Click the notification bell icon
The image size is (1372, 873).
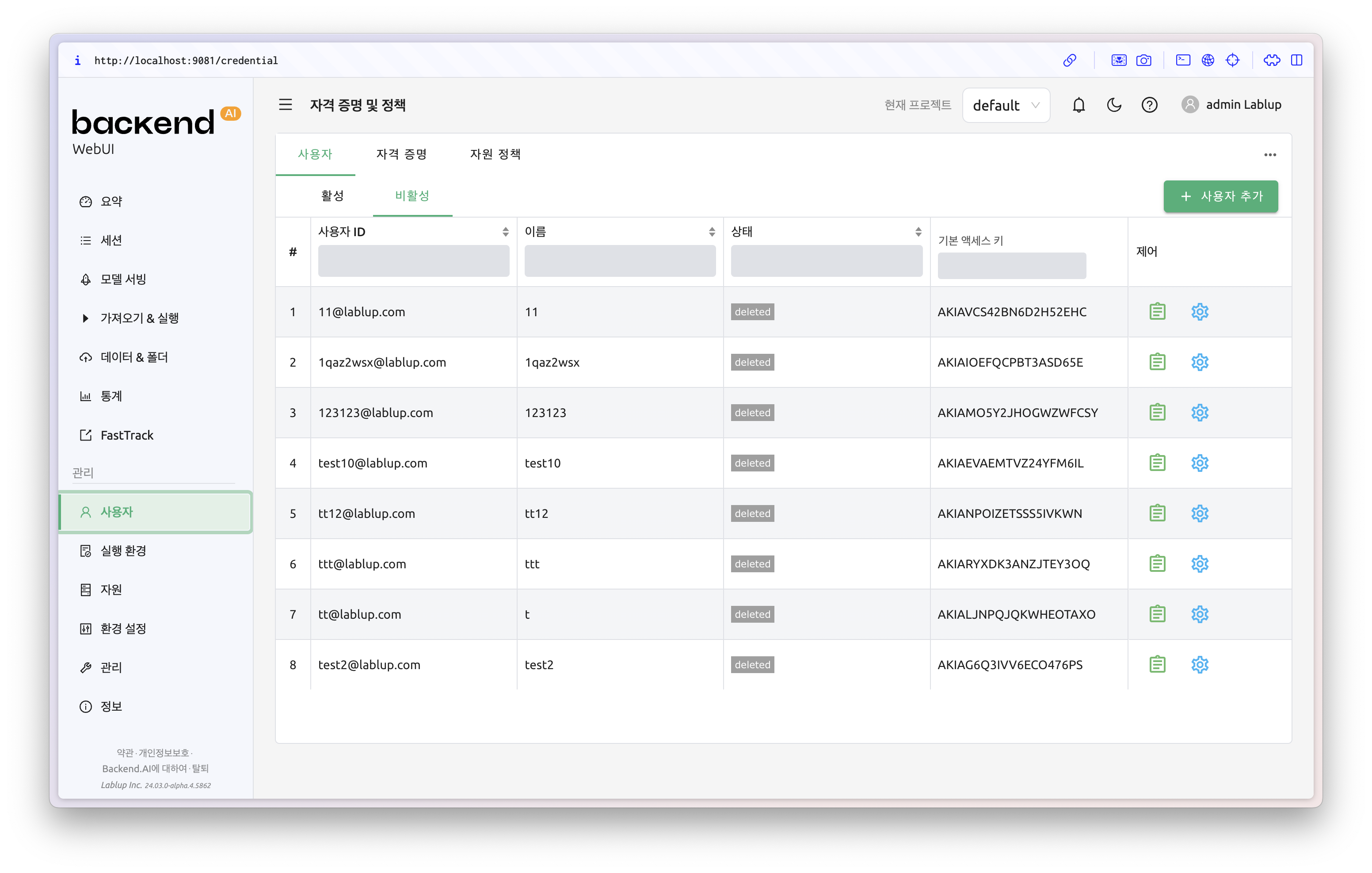[x=1079, y=105]
